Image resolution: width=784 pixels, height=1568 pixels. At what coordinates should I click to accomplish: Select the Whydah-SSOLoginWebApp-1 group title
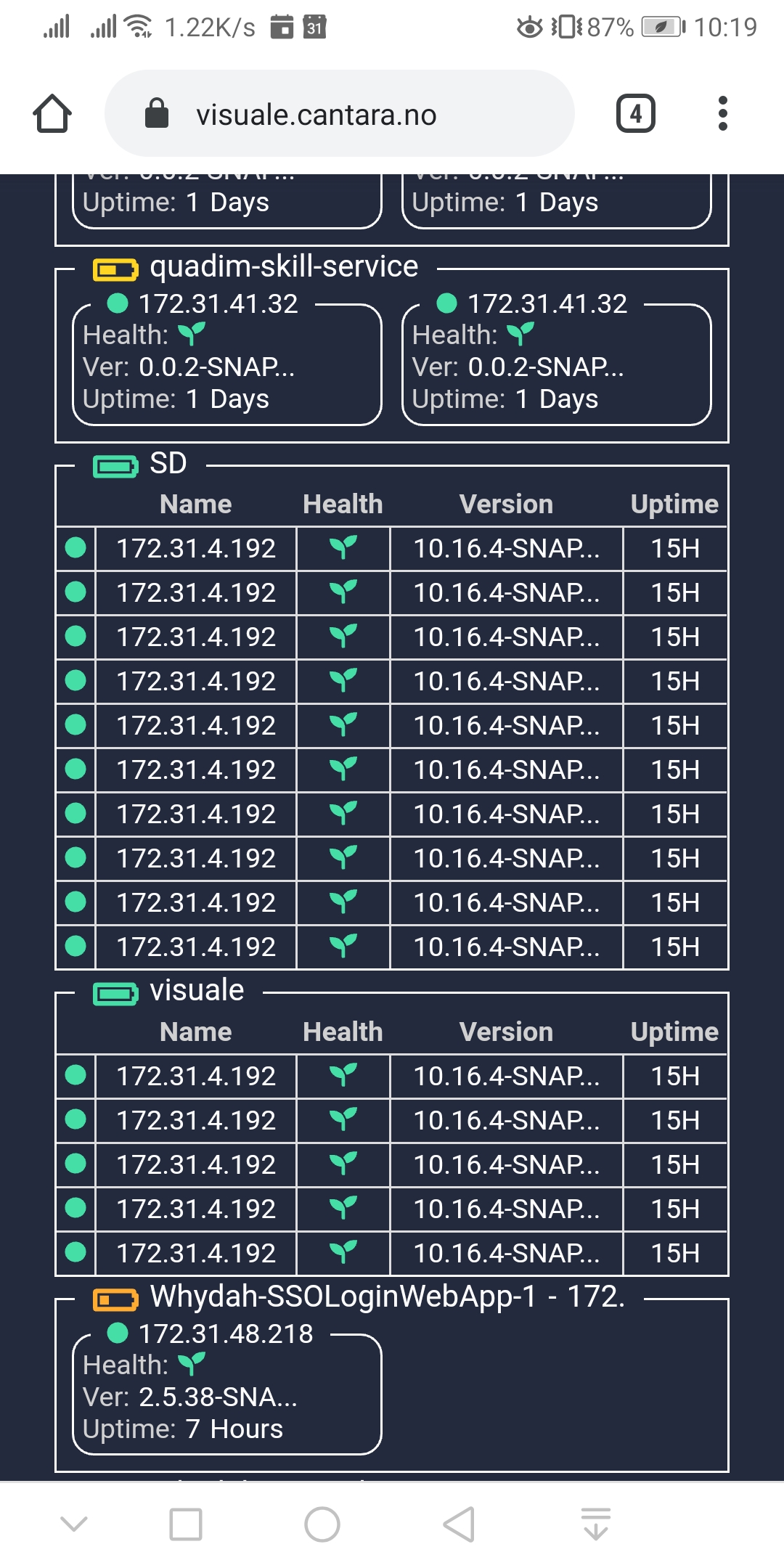click(x=388, y=1297)
